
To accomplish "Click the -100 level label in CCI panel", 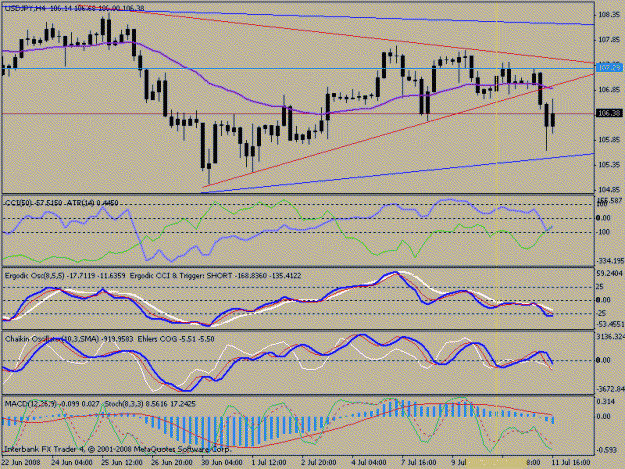I will [603, 232].
